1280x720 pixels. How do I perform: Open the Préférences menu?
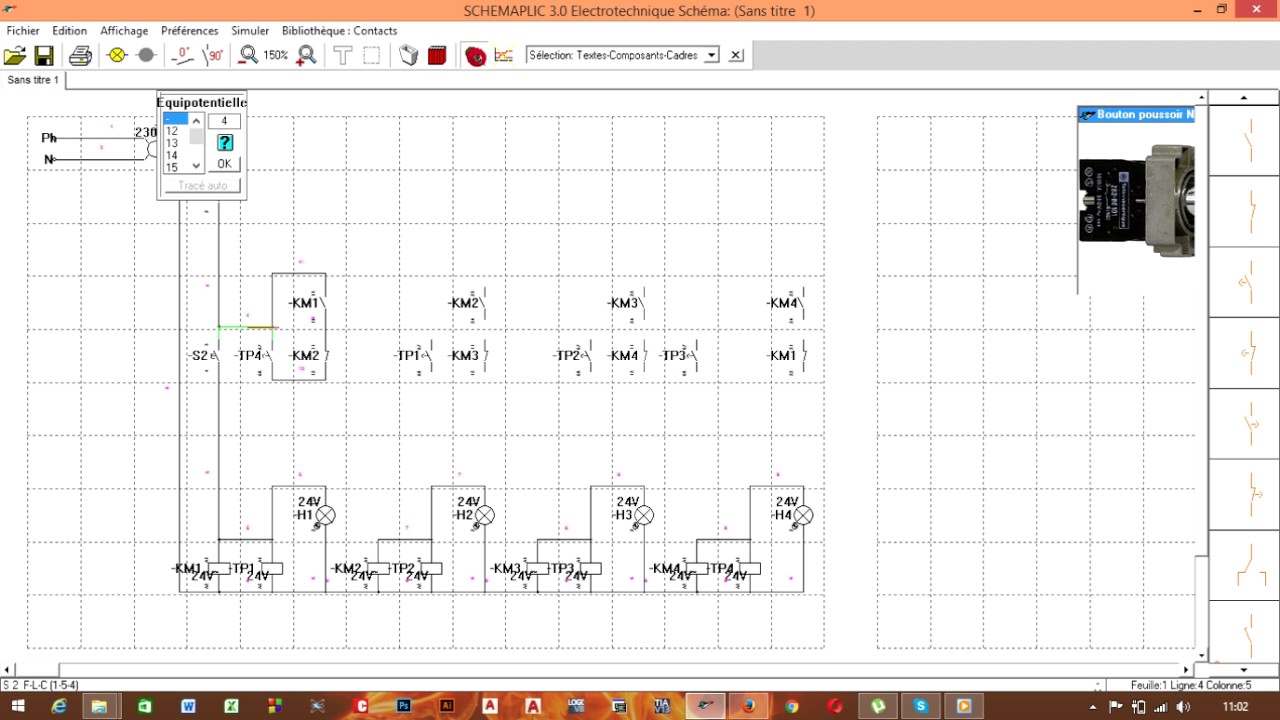tap(190, 31)
